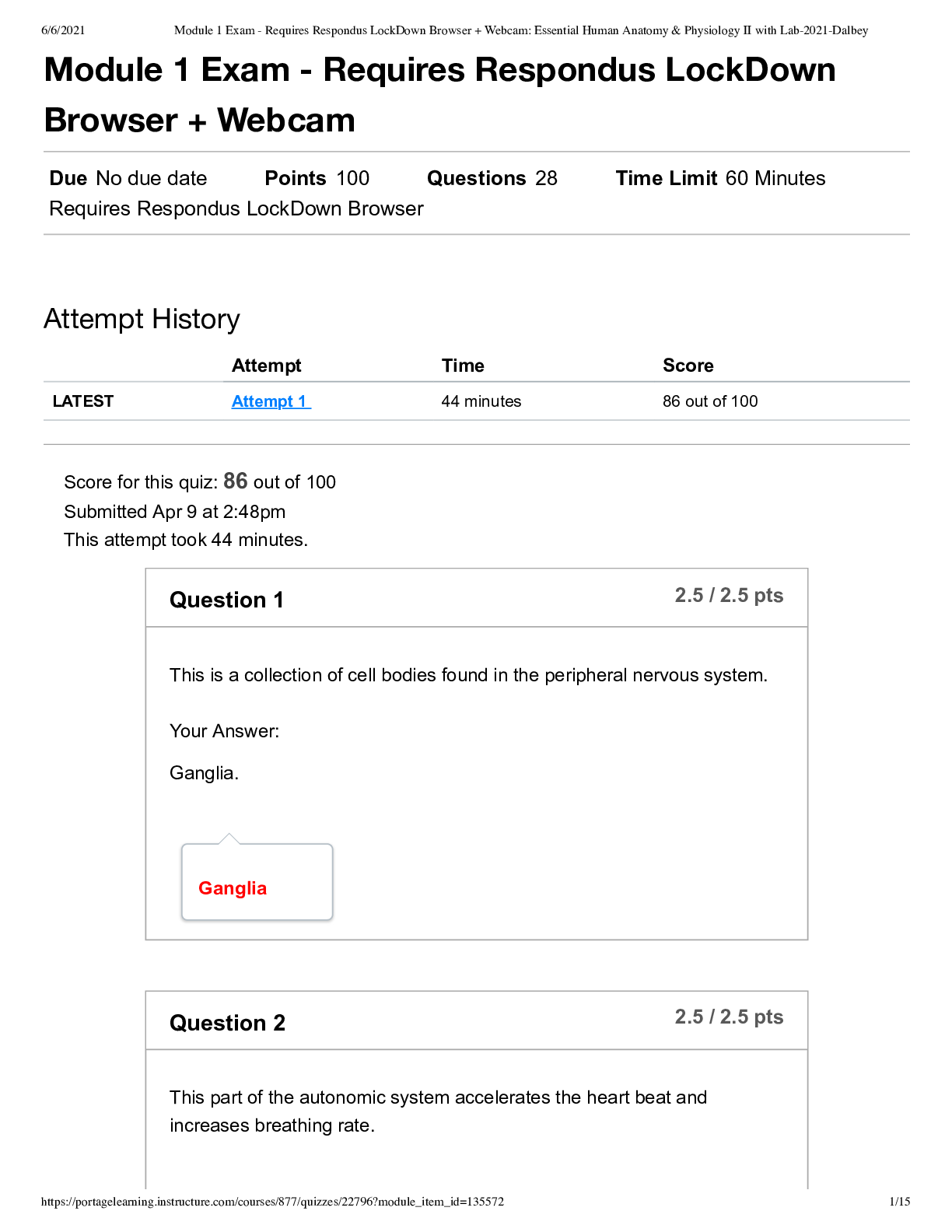Select the 'Questions 28' text

pyautogui.click(x=492, y=178)
